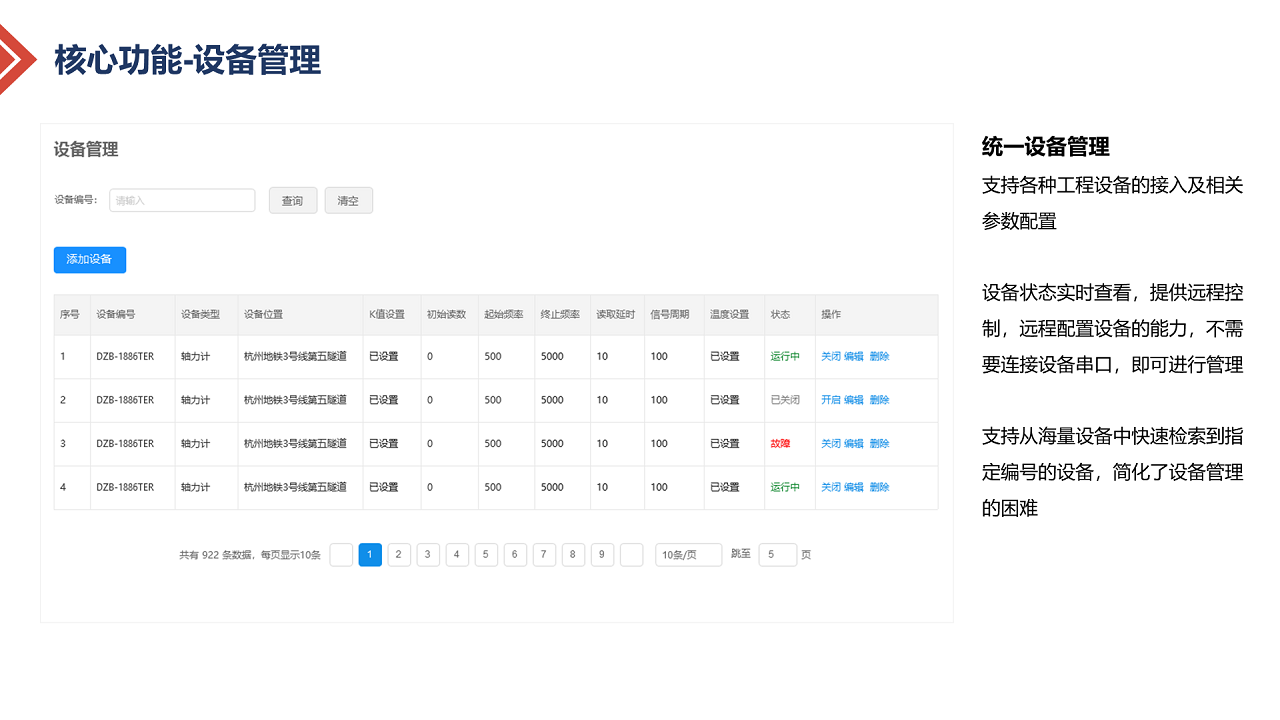Click 编辑 link in row 2
Screen dimensions: 1280x720
tap(854, 400)
